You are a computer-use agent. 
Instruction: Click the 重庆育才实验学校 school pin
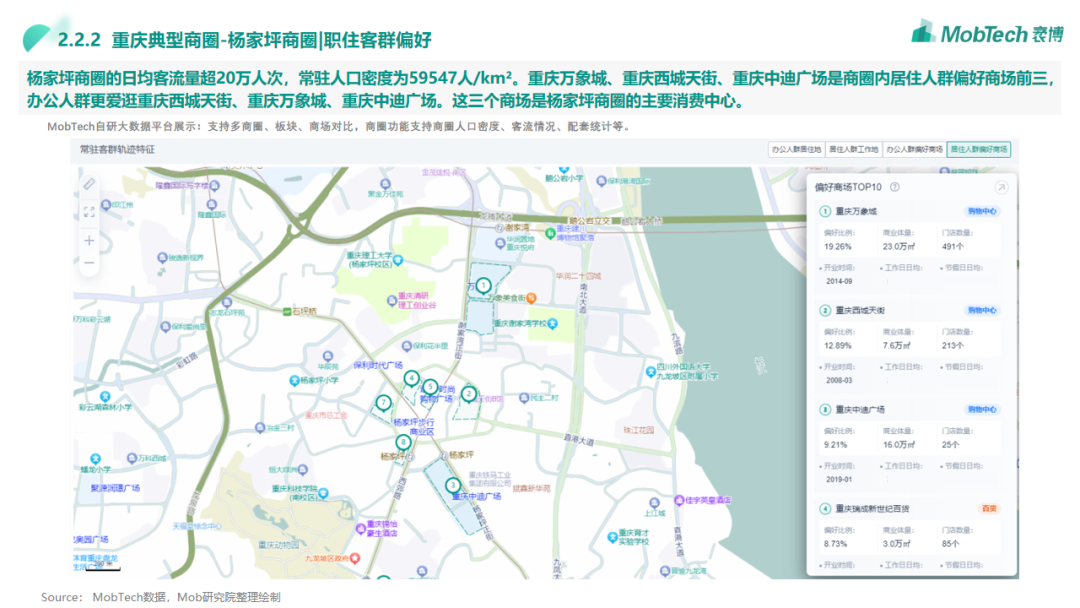(x=612, y=537)
